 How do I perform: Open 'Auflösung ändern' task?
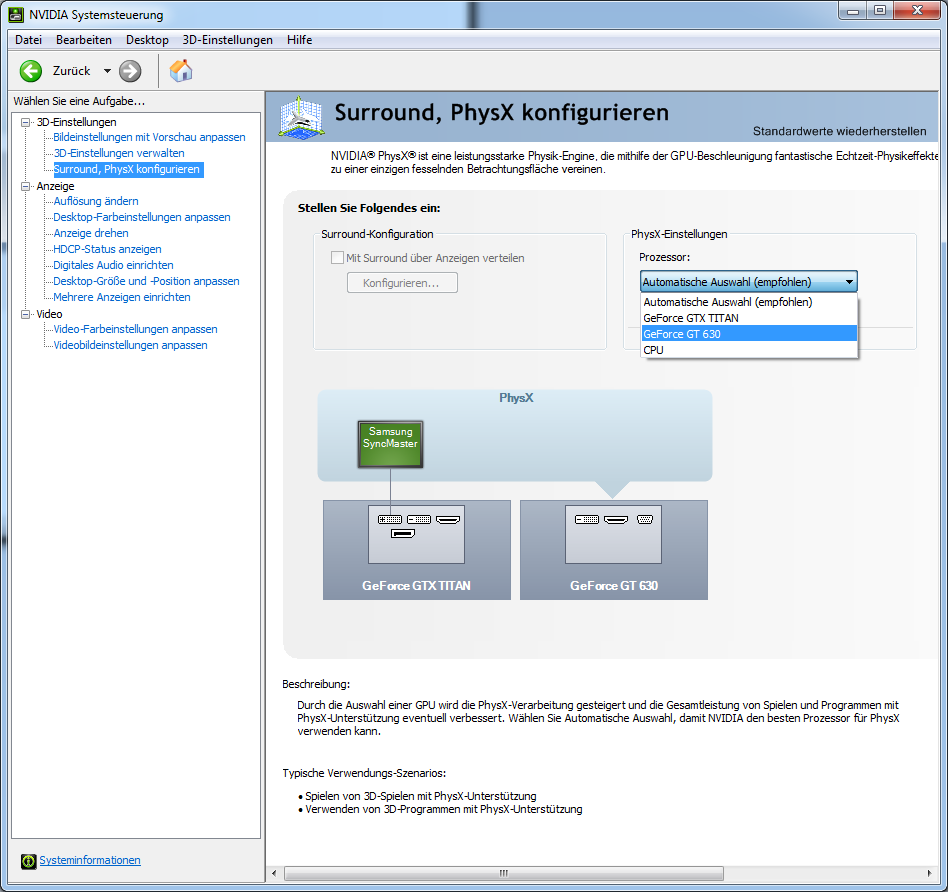(x=96, y=201)
